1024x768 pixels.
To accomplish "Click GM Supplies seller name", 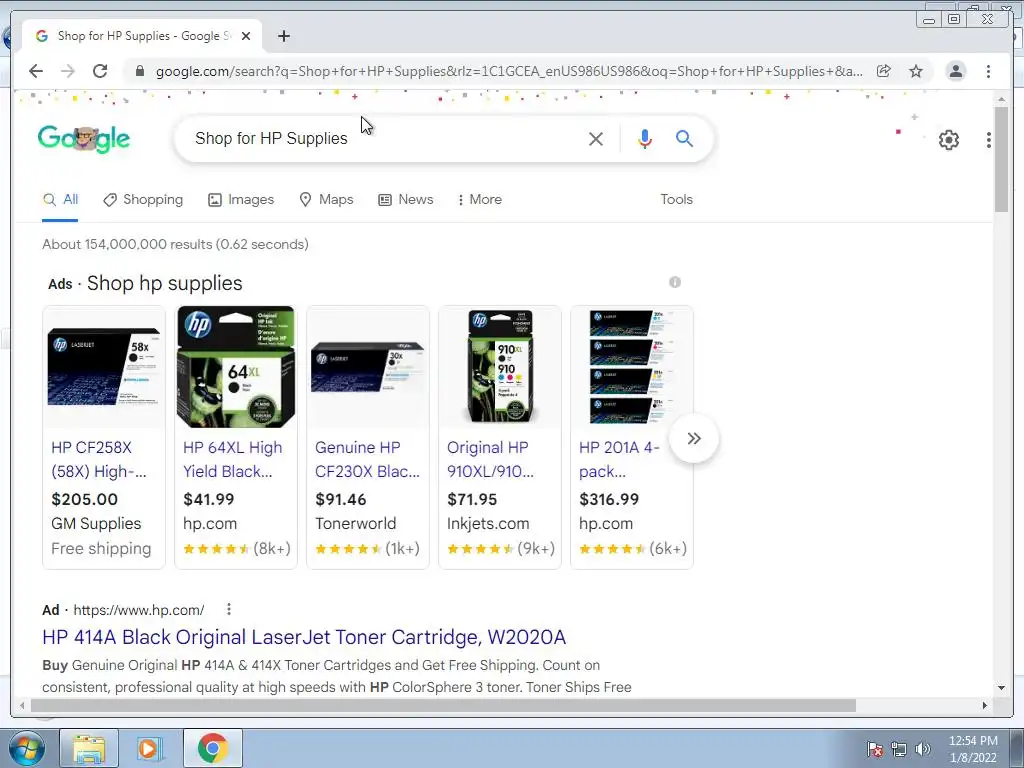I will tap(96, 524).
